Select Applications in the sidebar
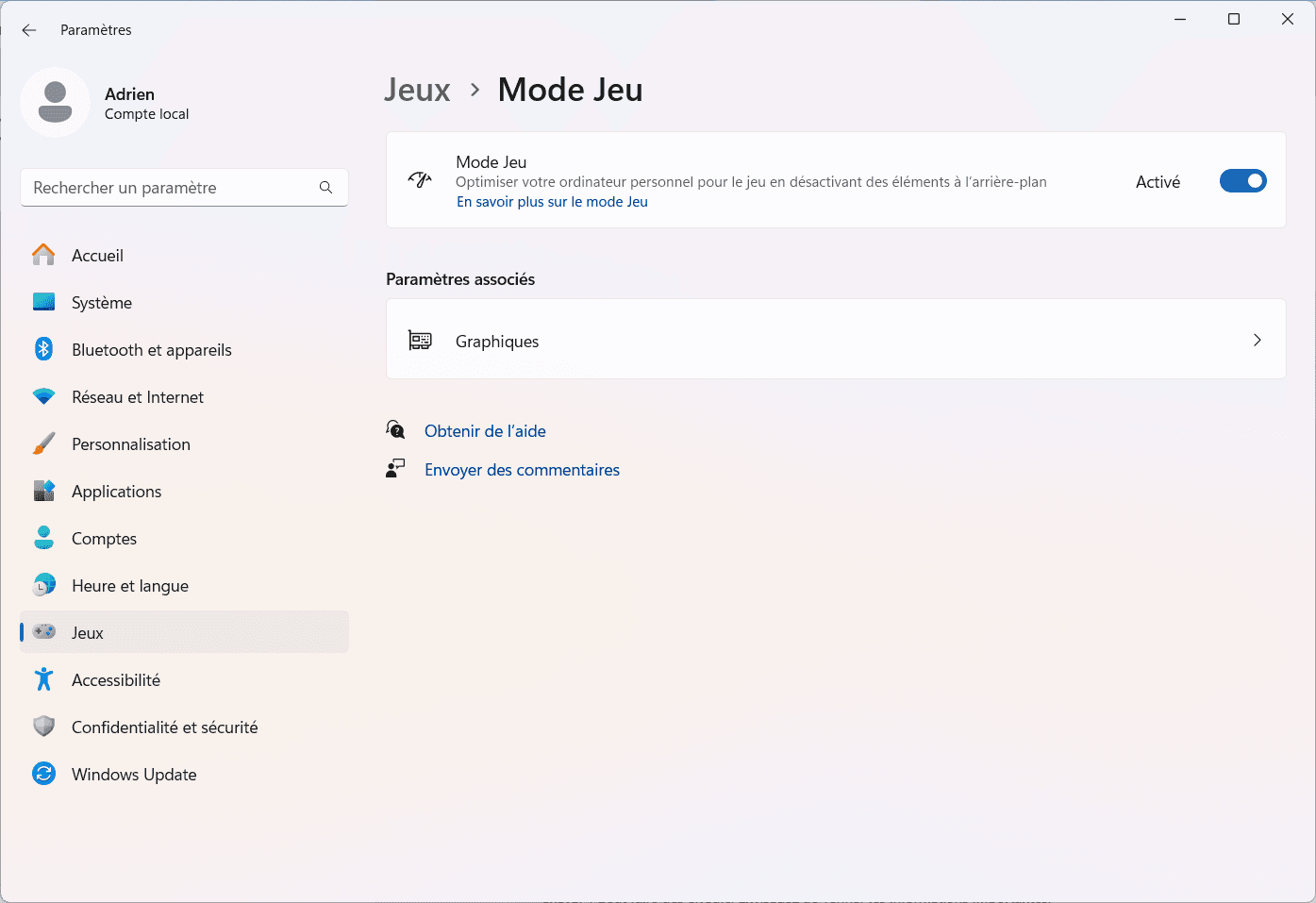Image resolution: width=1316 pixels, height=903 pixels. coord(184,492)
